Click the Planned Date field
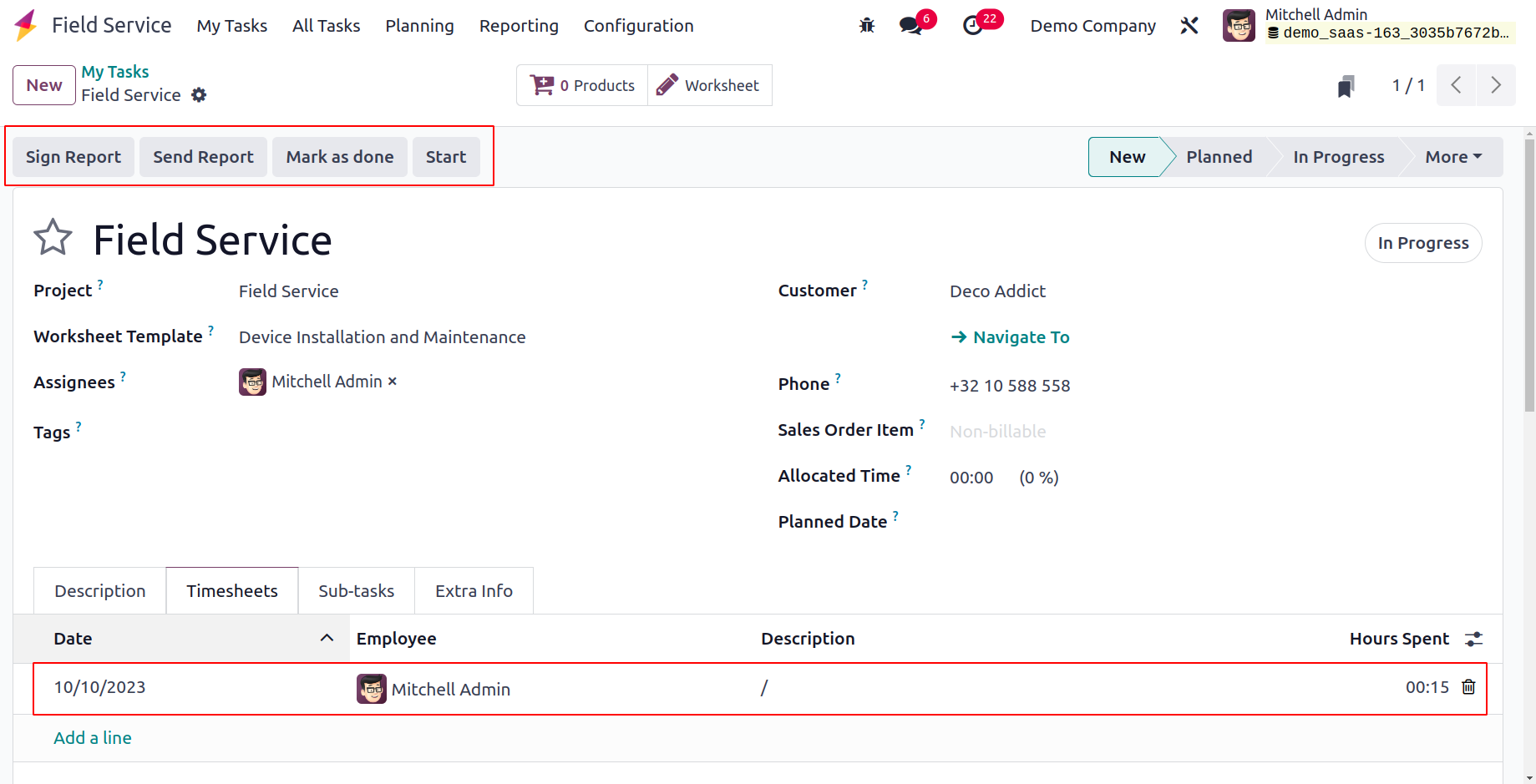 [1086, 522]
